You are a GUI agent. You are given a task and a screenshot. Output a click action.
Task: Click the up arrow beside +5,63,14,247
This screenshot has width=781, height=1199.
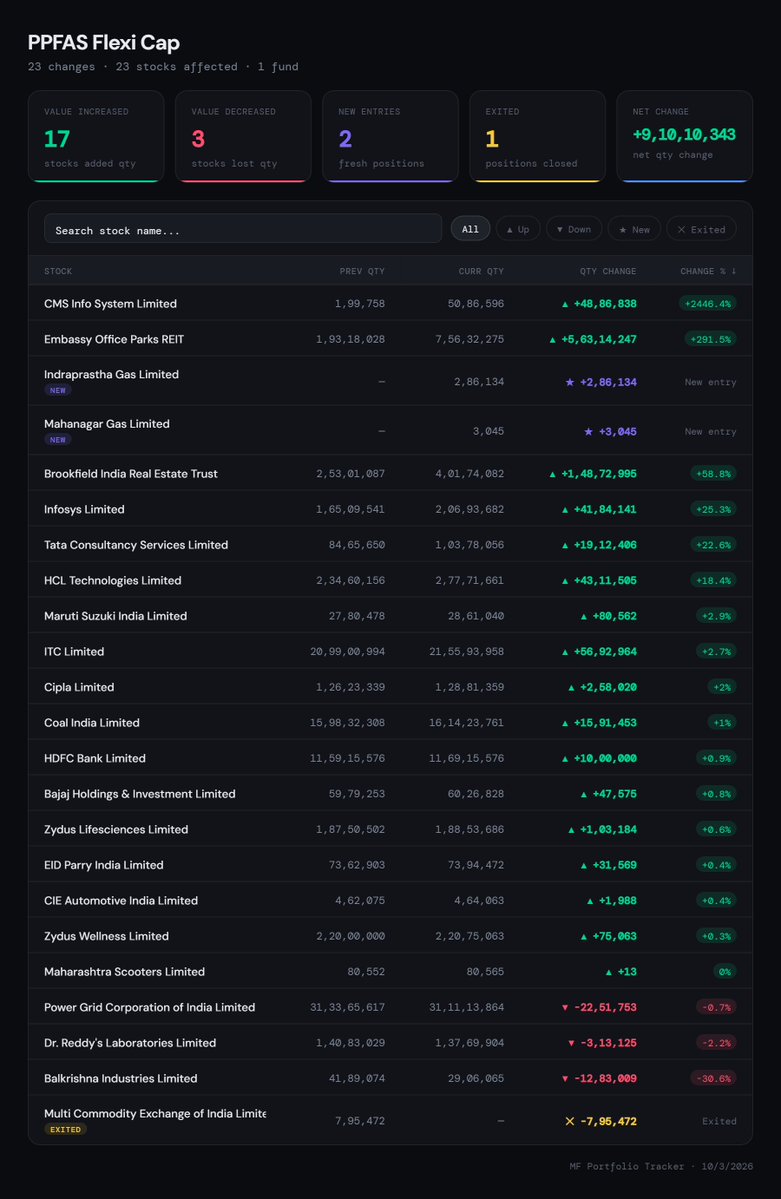(552, 340)
